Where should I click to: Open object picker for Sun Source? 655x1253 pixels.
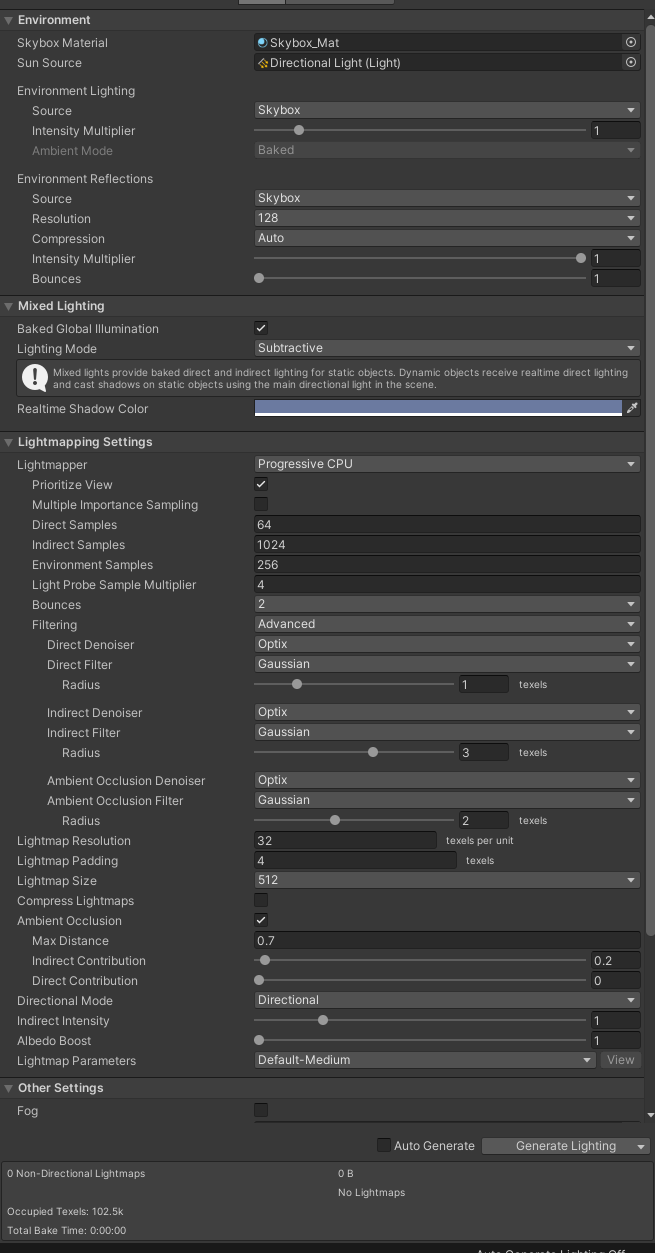pyautogui.click(x=631, y=63)
